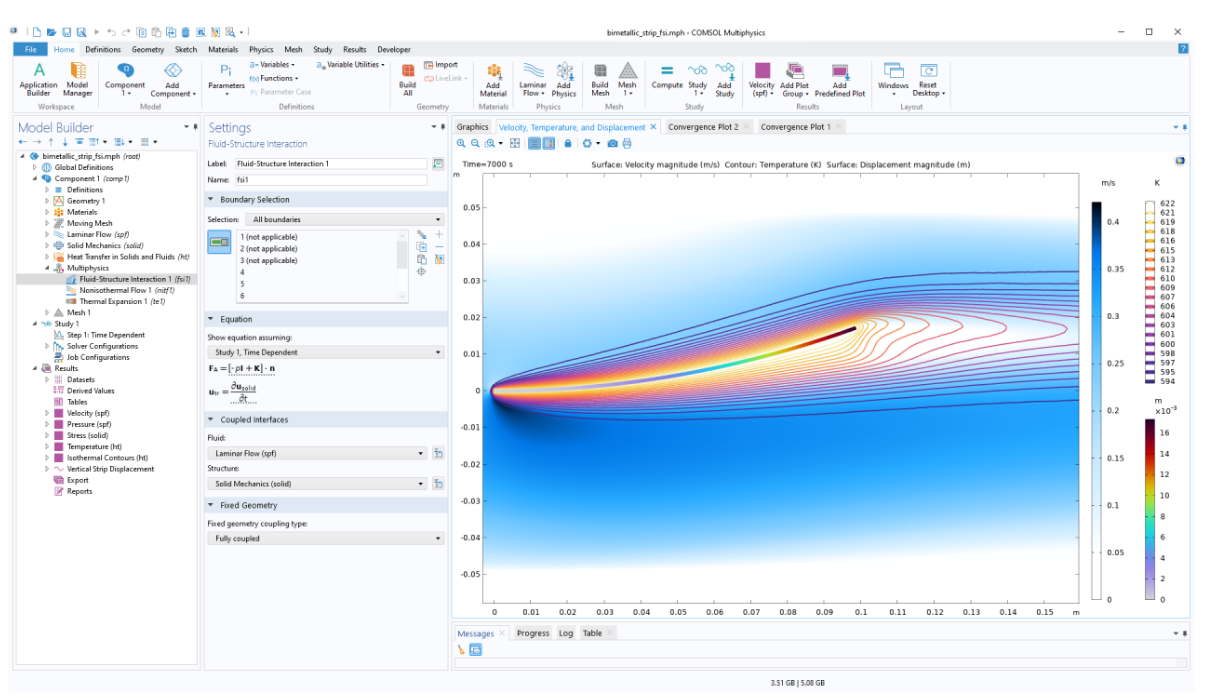Toggle the scene lock icon in graphics toolbar
This screenshot has width=1207, height=699.
[568, 144]
